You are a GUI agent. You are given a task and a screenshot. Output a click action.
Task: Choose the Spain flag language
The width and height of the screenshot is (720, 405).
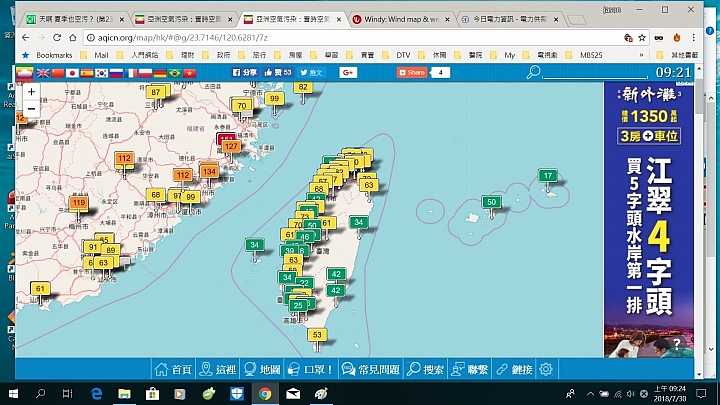pos(87,73)
